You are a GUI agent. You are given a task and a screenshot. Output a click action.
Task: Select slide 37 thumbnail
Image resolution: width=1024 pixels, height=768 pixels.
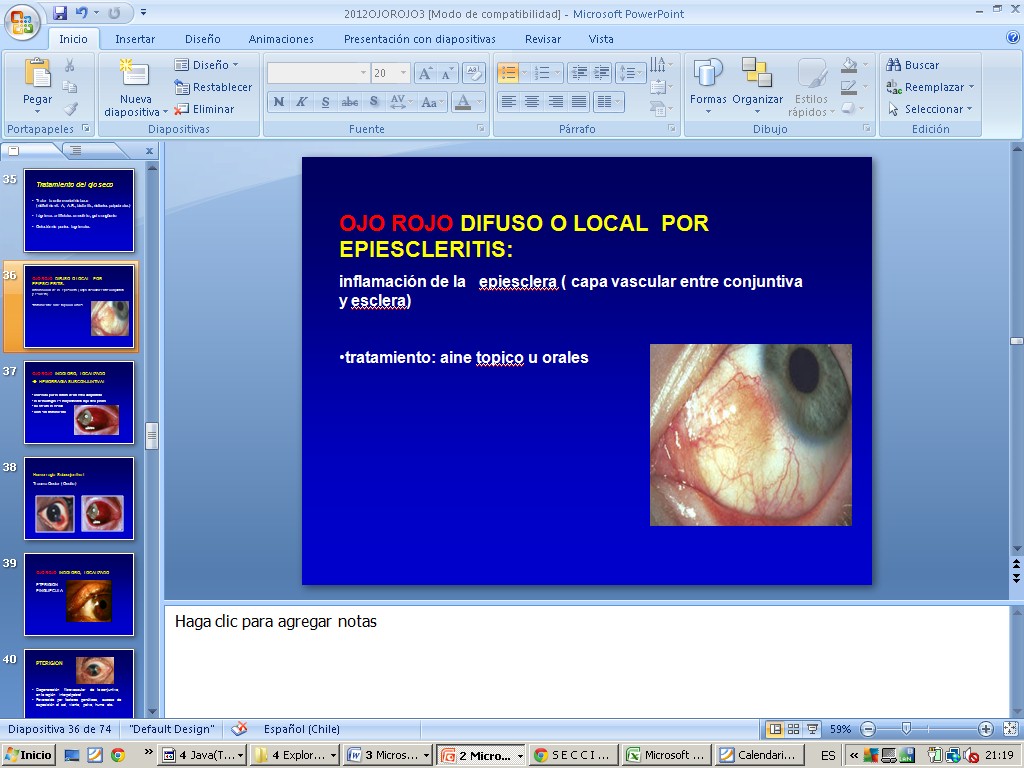pos(79,402)
